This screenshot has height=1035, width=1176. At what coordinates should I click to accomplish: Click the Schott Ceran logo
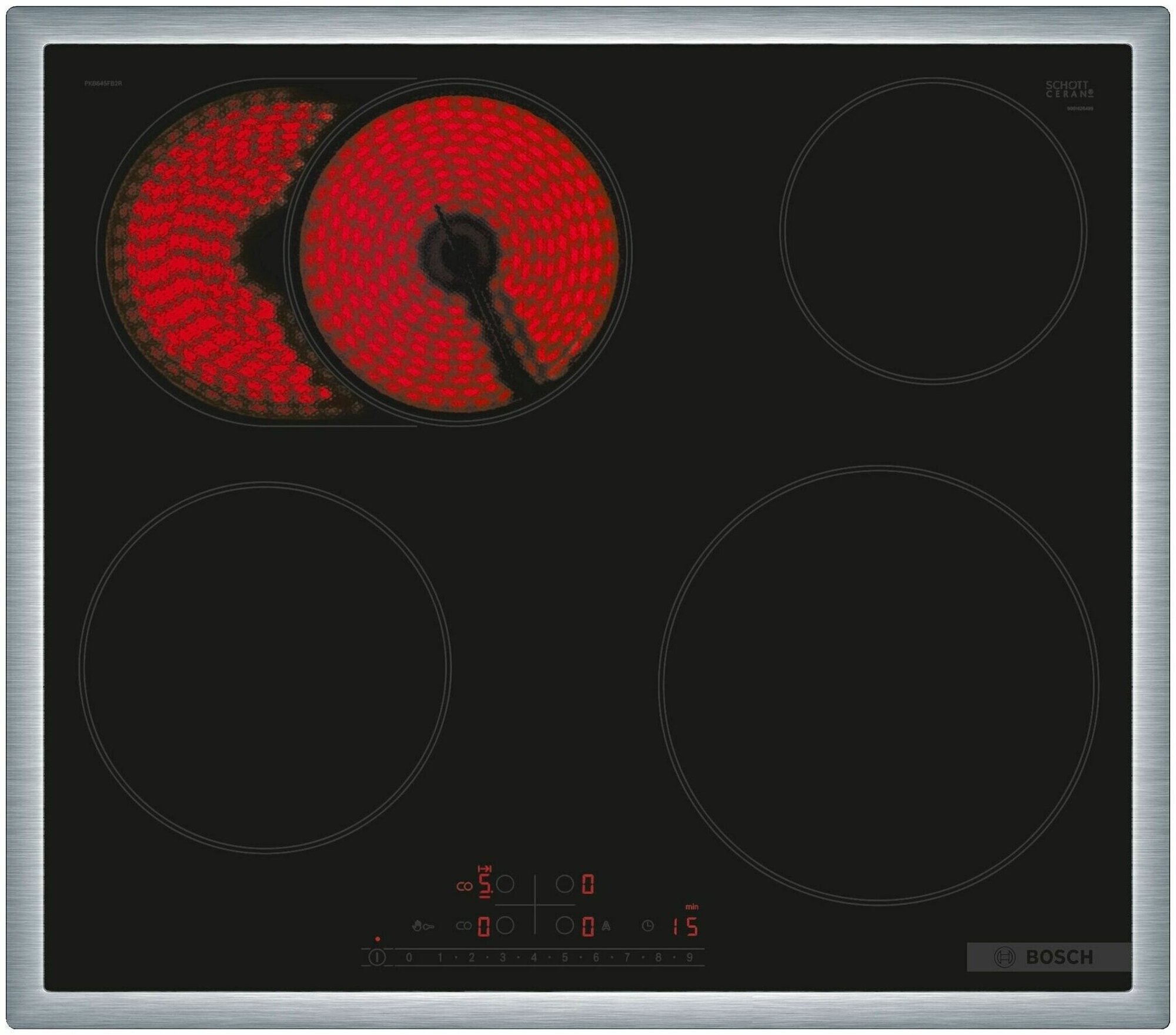click(x=1070, y=89)
